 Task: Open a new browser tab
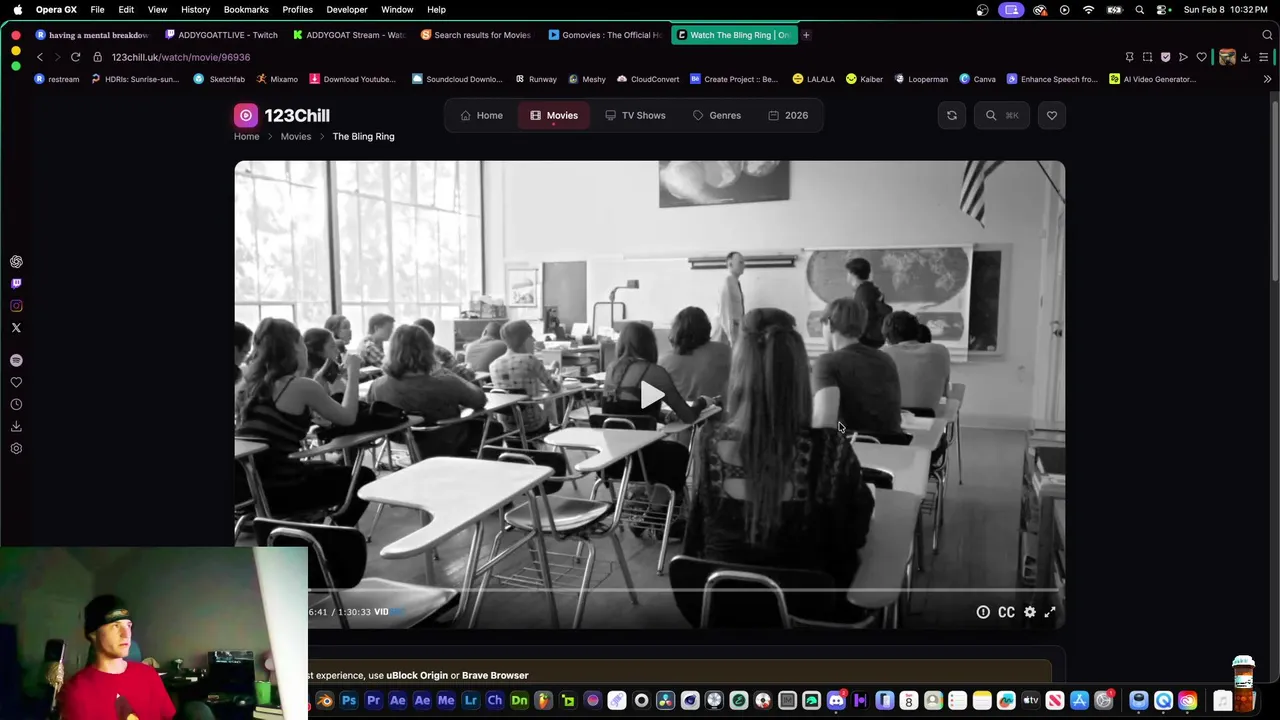806,35
